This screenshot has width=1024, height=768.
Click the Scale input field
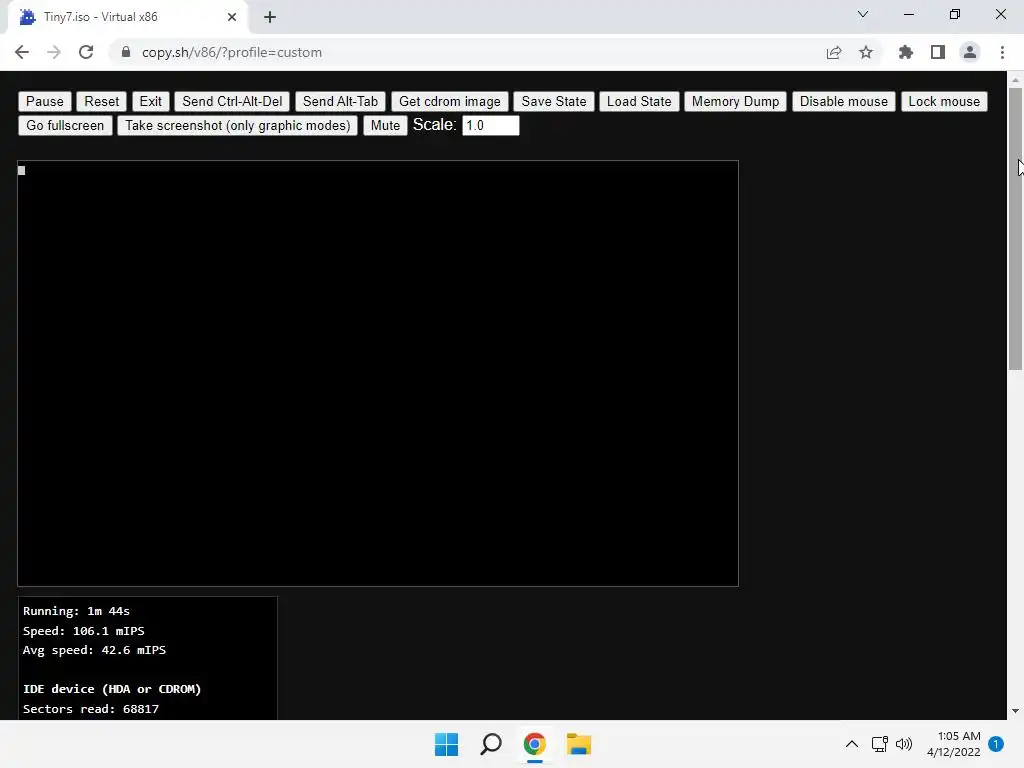point(490,125)
